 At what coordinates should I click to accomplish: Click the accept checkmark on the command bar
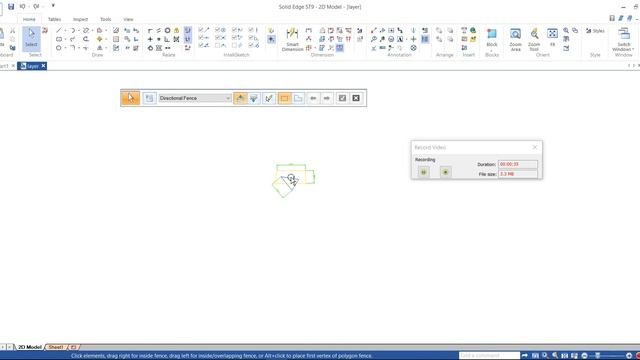(x=342, y=98)
